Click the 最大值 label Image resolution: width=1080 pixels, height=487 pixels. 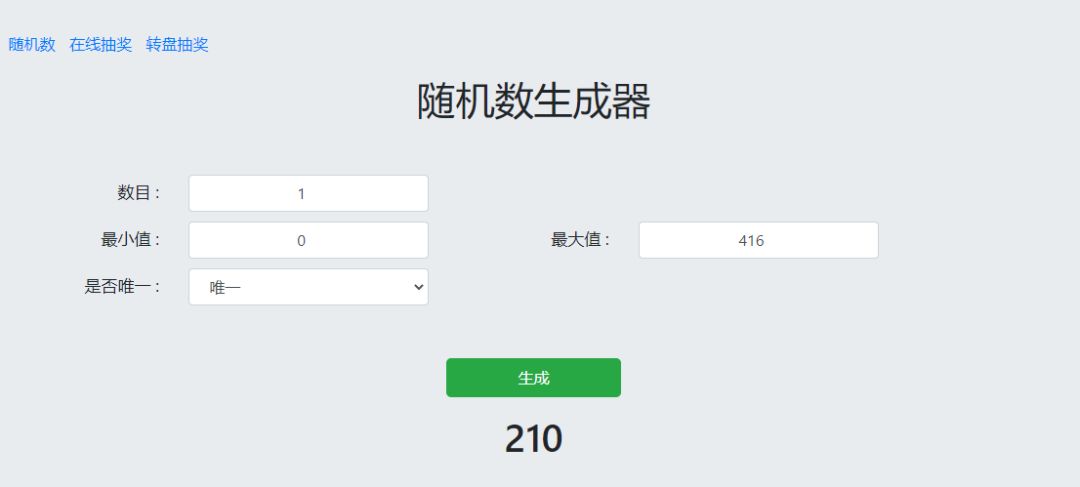click(580, 240)
